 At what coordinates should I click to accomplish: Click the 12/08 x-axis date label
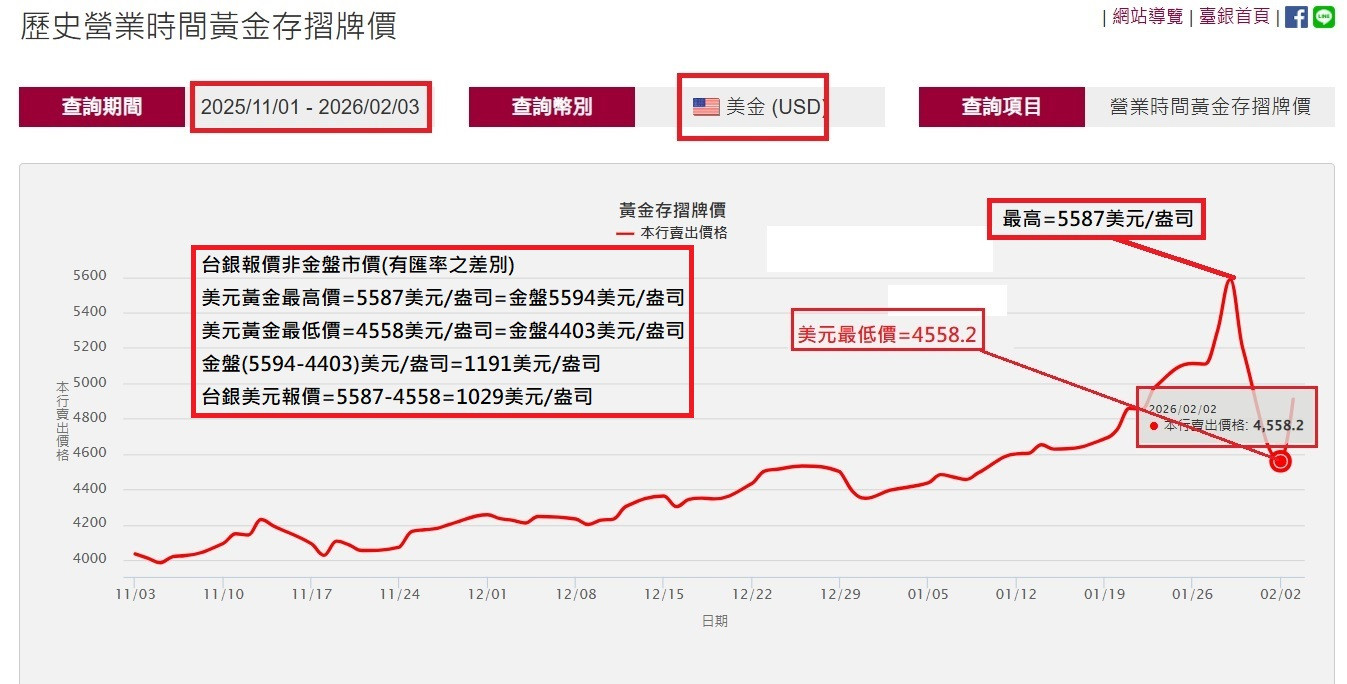[575, 594]
